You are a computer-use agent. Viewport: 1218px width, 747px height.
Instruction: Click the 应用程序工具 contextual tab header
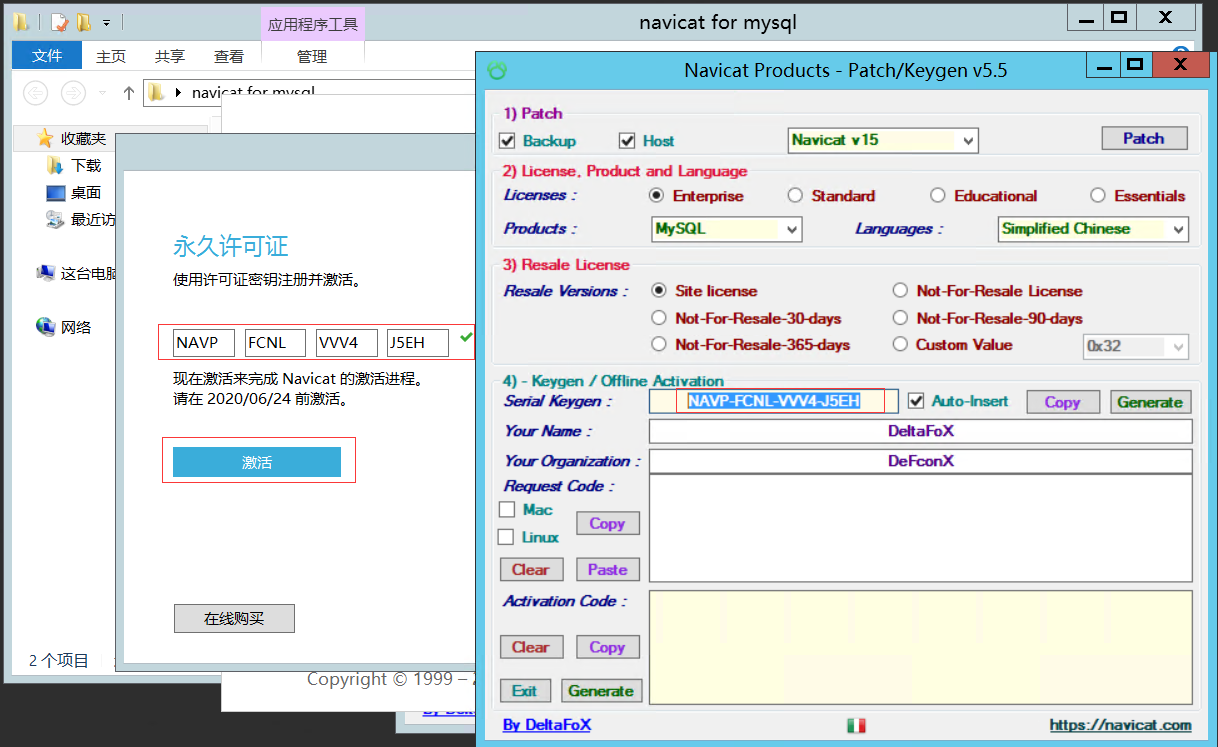point(313,25)
